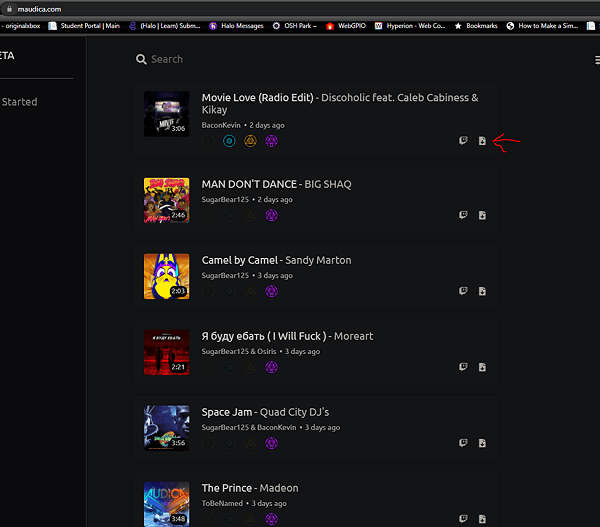Open the Movie Love (Radio Edit) title

[x=258, y=98]
